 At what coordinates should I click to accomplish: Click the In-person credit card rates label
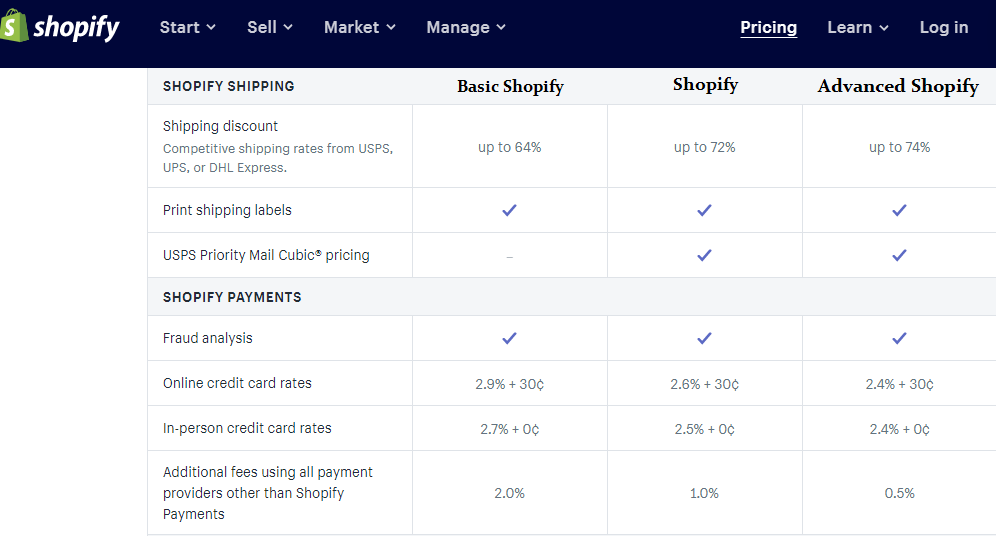coord(247,428)
